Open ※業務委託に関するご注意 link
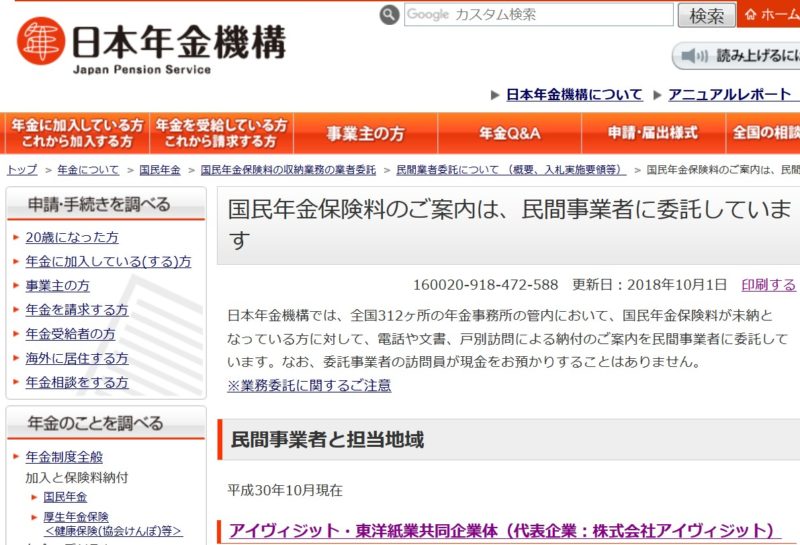 309,385
